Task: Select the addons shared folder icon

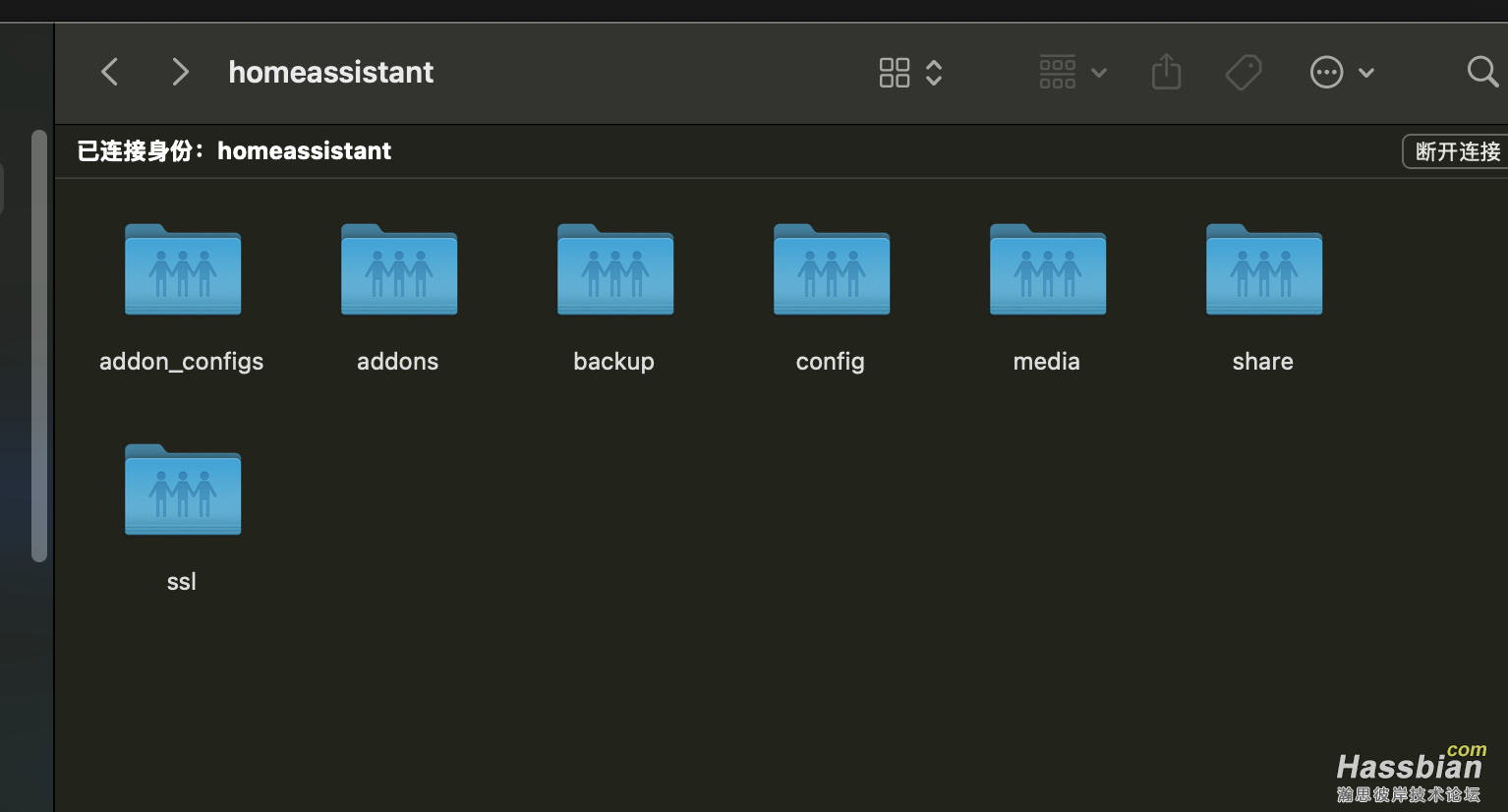Action: pos(399,269)
